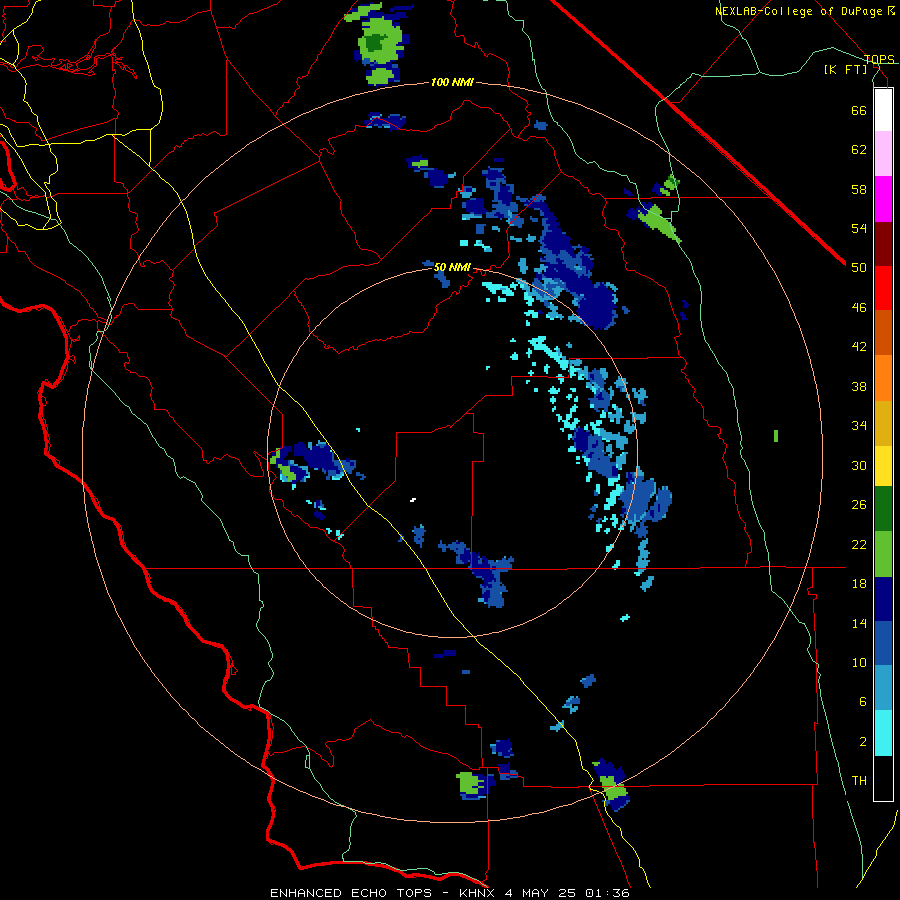Click the medium blue swatch between 14 and 10
This screenshot has width=900, height=900.
(883, 643)
